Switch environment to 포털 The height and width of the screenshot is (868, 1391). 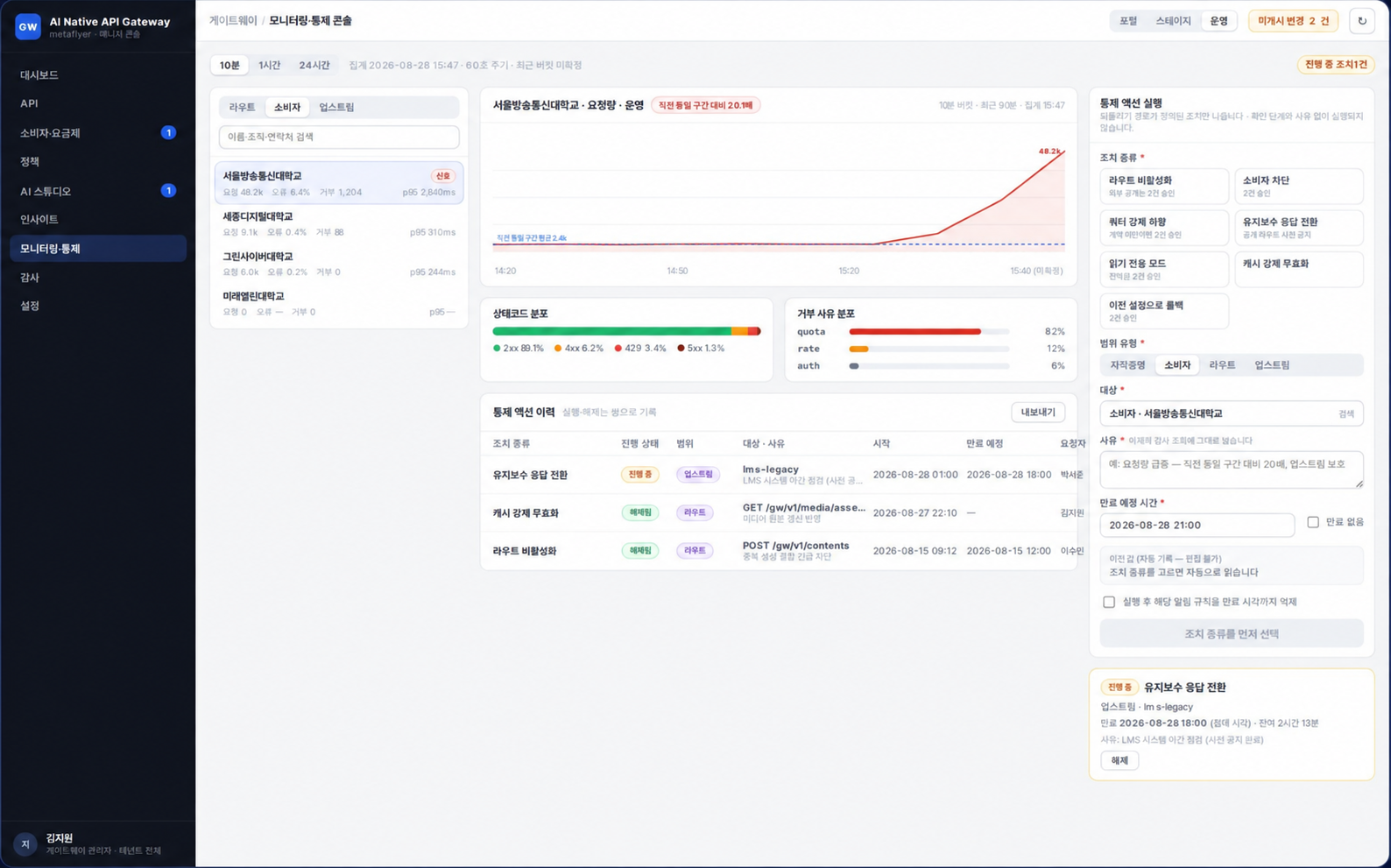1128,21
